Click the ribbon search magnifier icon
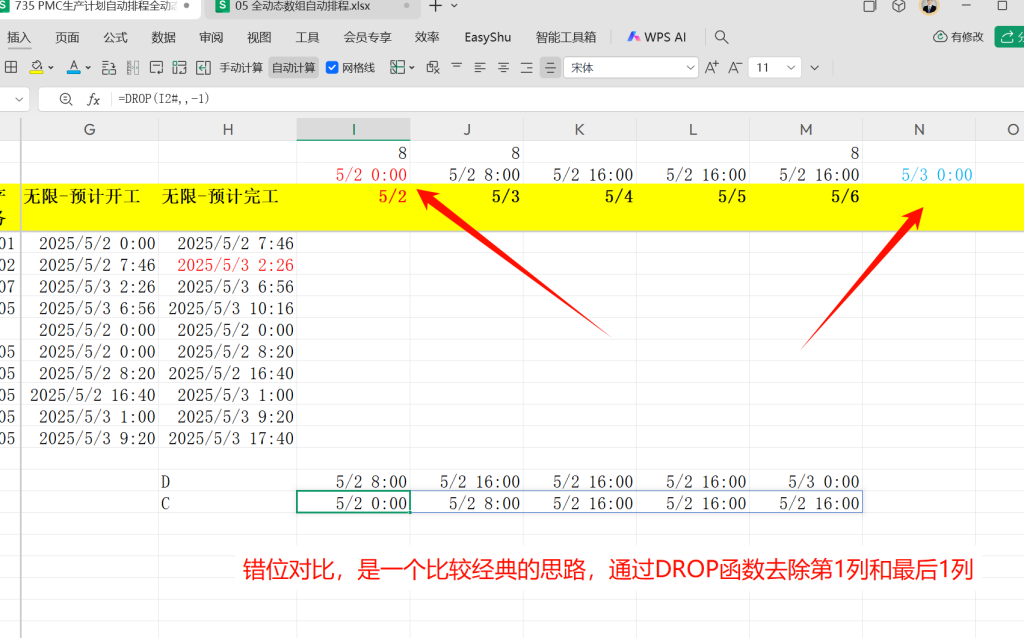 point(721,37)
